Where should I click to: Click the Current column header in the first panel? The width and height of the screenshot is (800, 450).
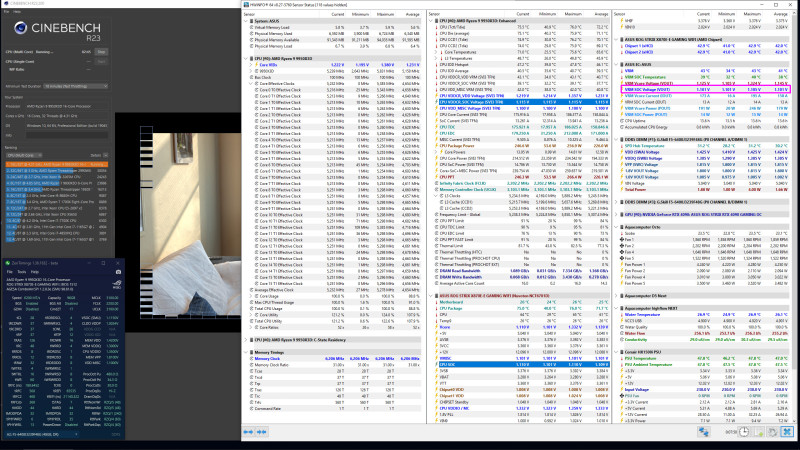[337, 14]
